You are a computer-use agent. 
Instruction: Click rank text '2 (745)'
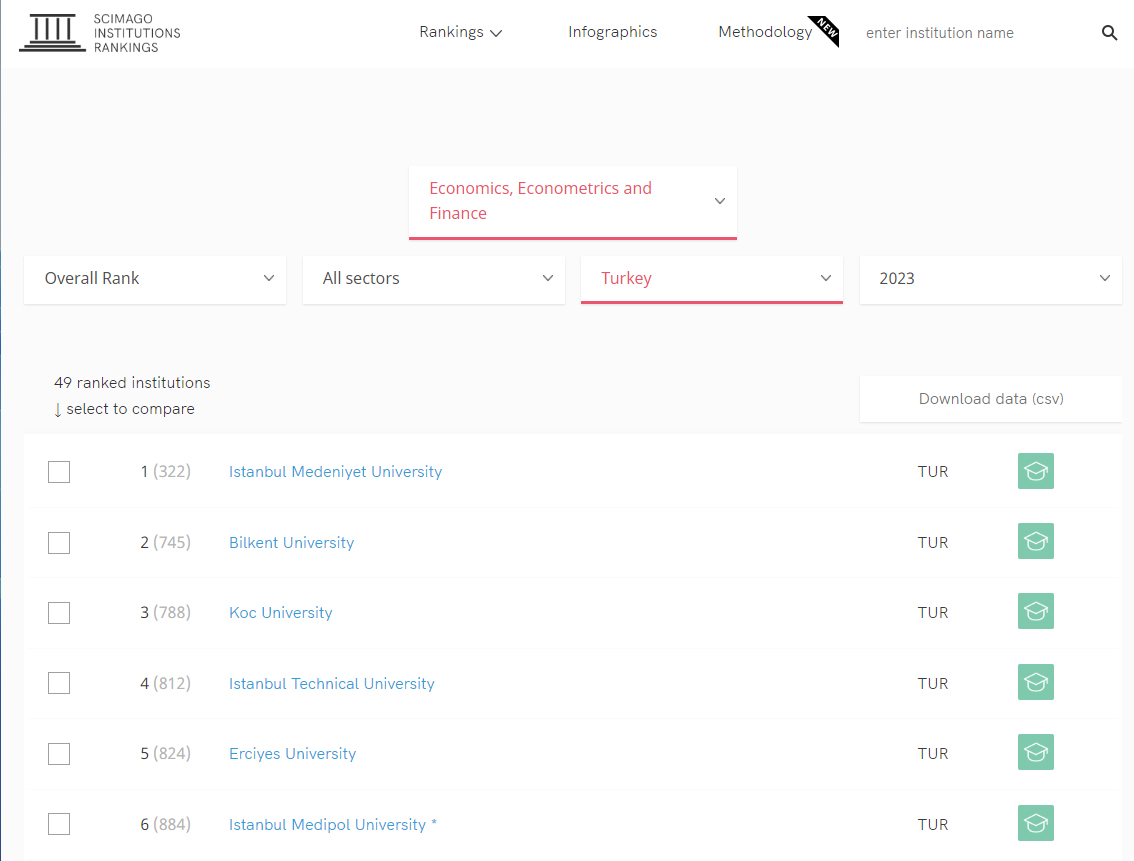(x=166, y=542)
